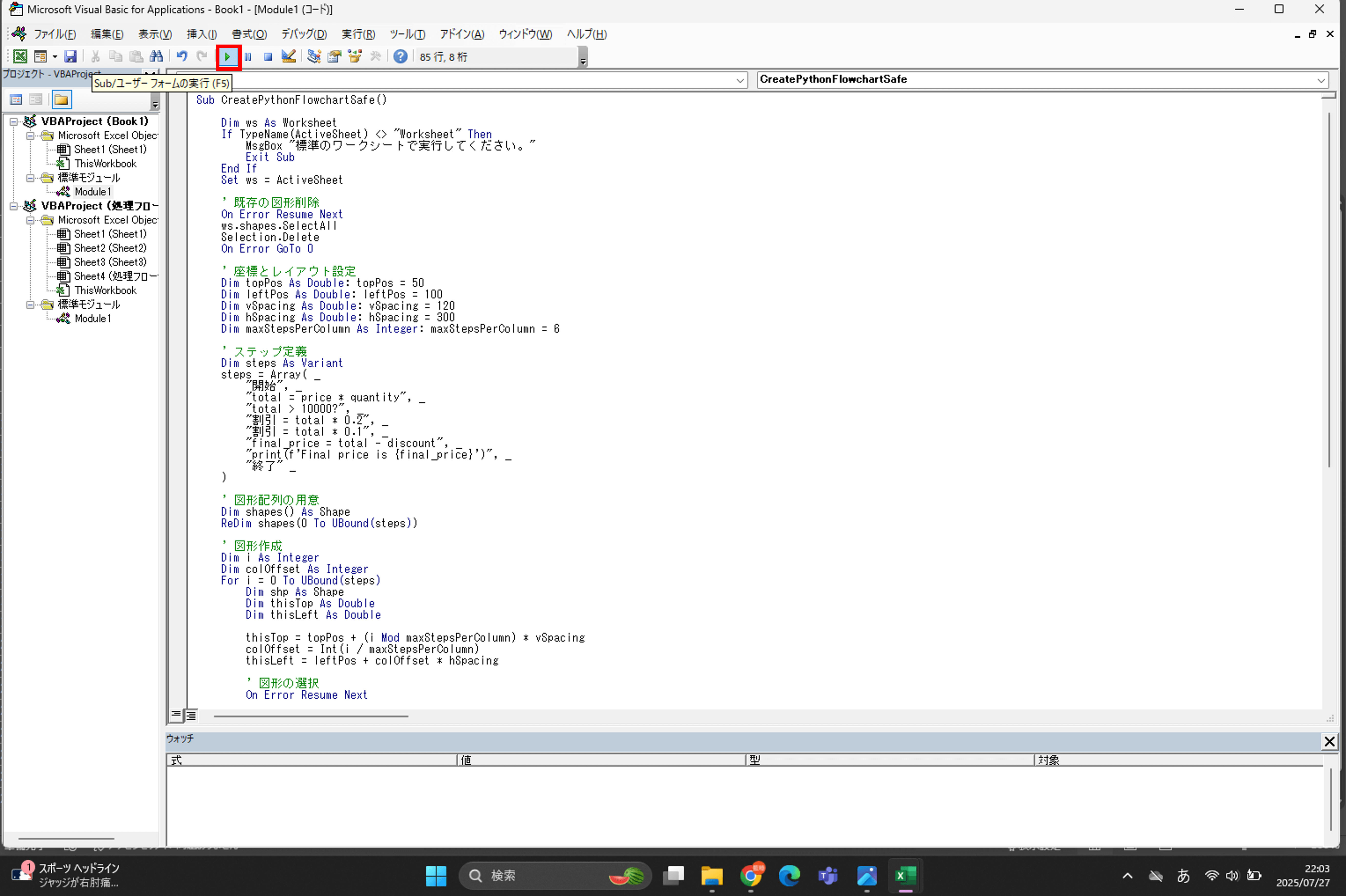Open the 挿入(I) menu
The image size is (1346, 896).
point(202,34)
